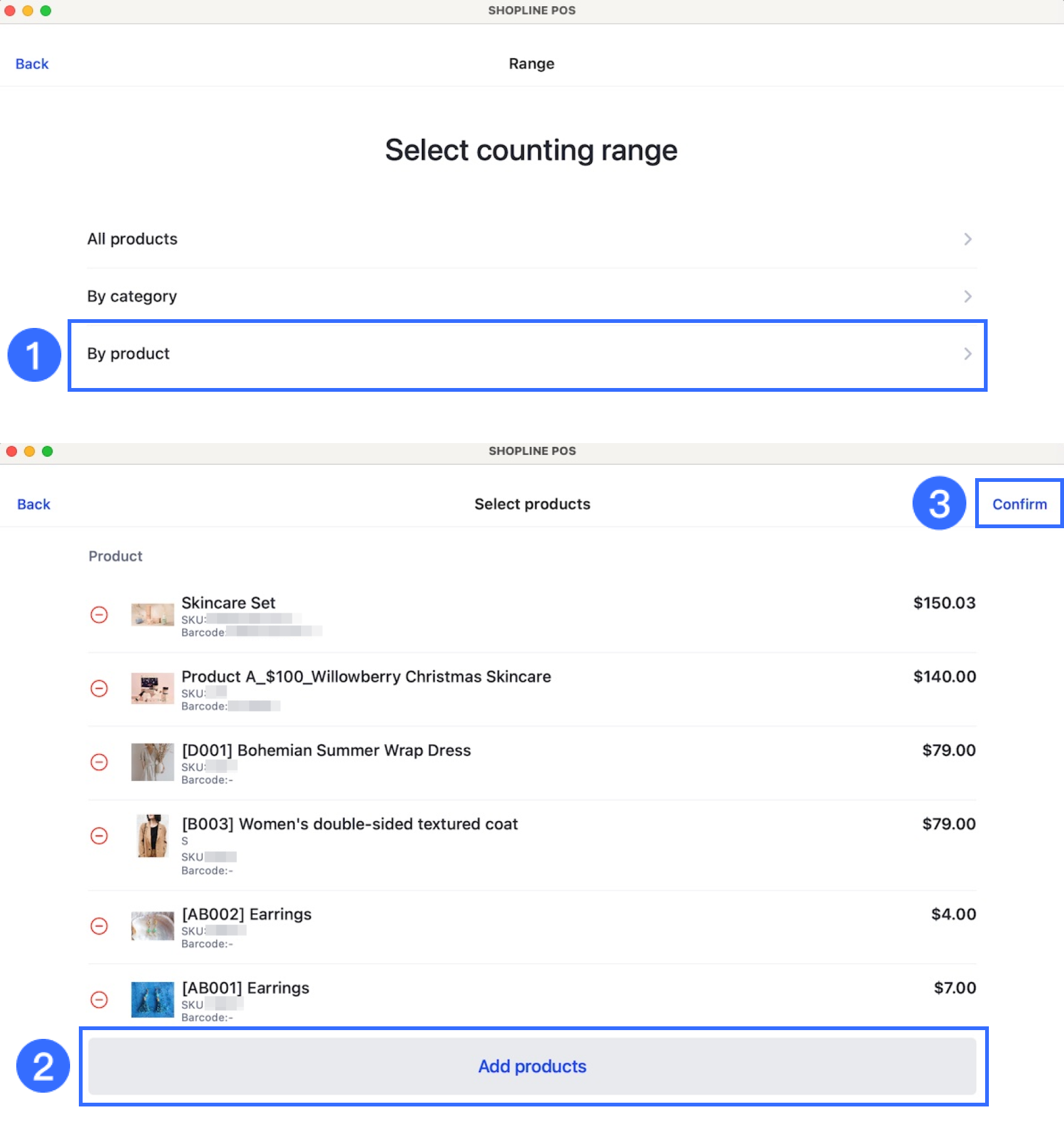Minimize the Select products window
This screenshot has height=1134, width=1064.
coord(29,451)
